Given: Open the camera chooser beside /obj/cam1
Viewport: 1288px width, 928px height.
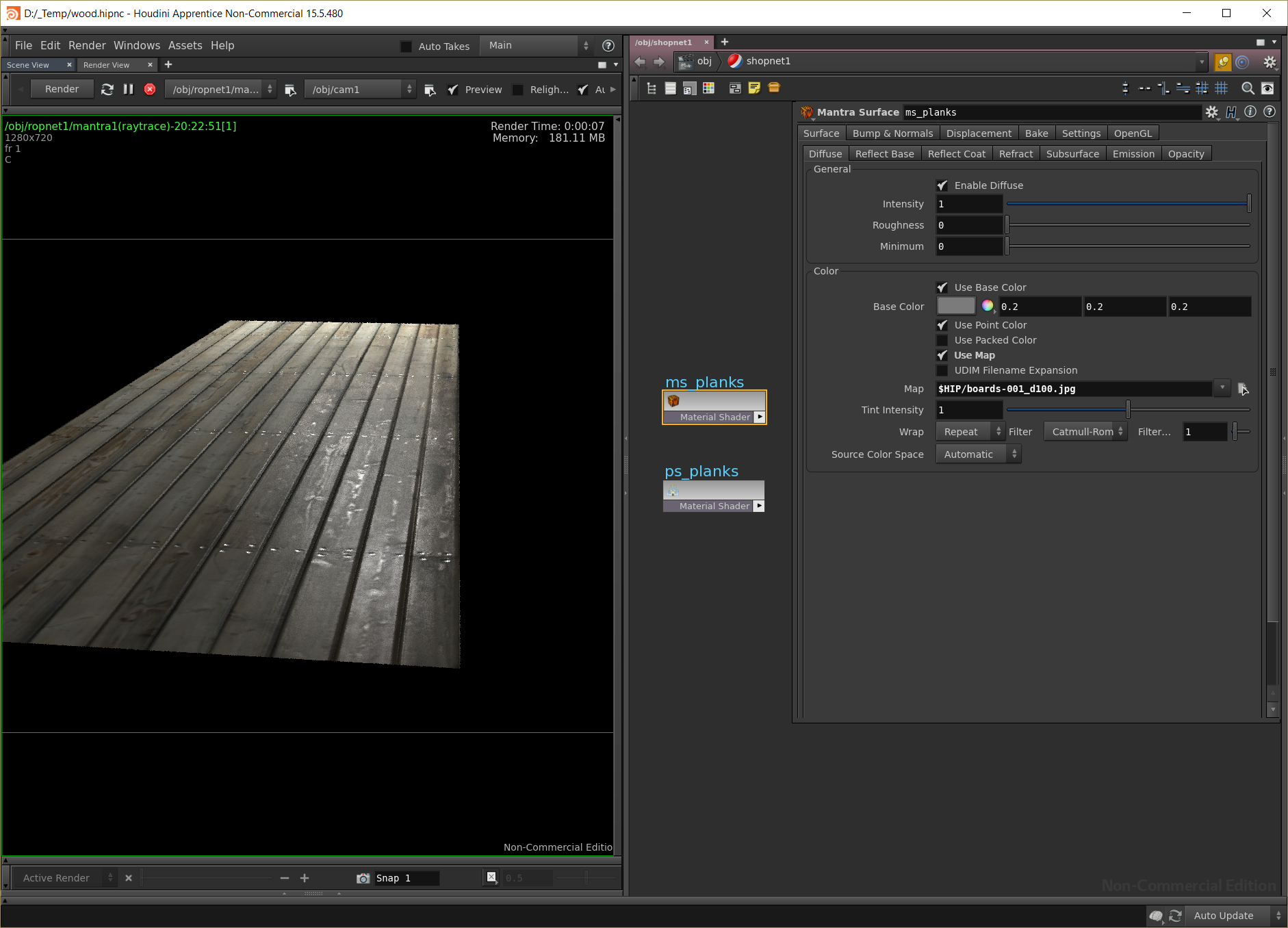Looking at the screenshot, I should (x=430, y=90).
